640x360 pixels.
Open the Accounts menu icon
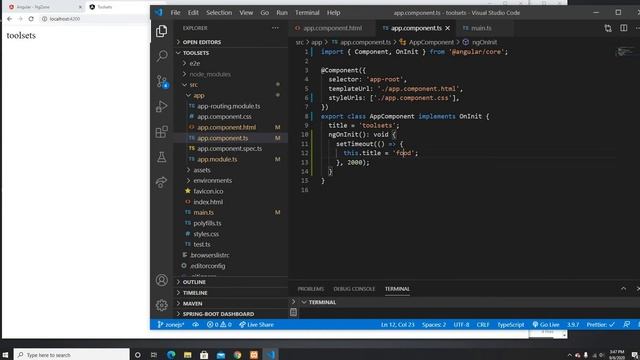pos(162,280)
